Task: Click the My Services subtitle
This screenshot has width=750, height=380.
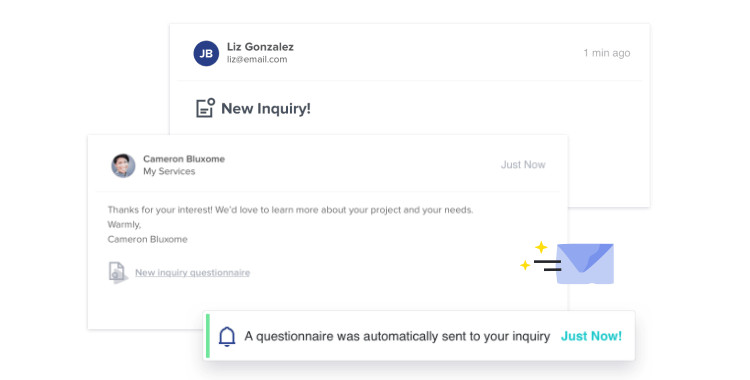Action: pyautogui.click(x=169, y=171)
